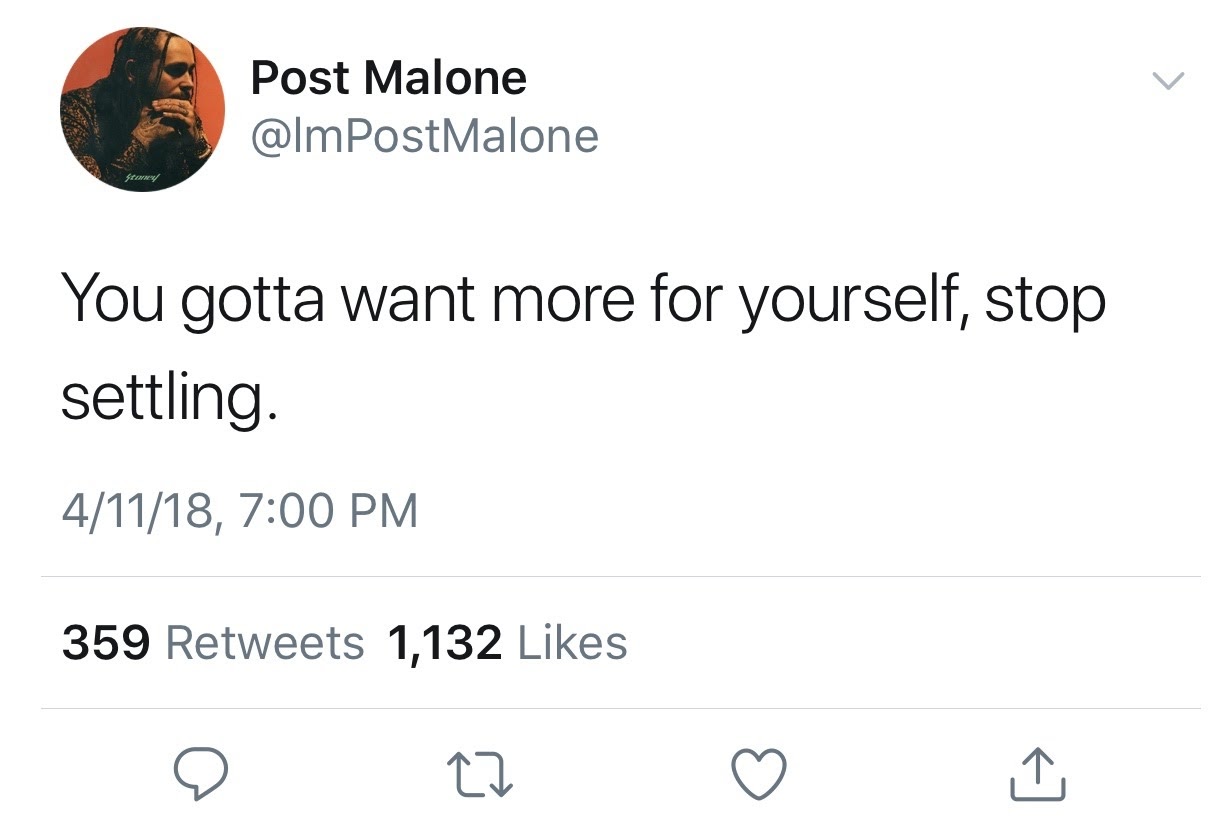
Task: Click the bold 359 retweet count number
Action: [x=106, y=642]
